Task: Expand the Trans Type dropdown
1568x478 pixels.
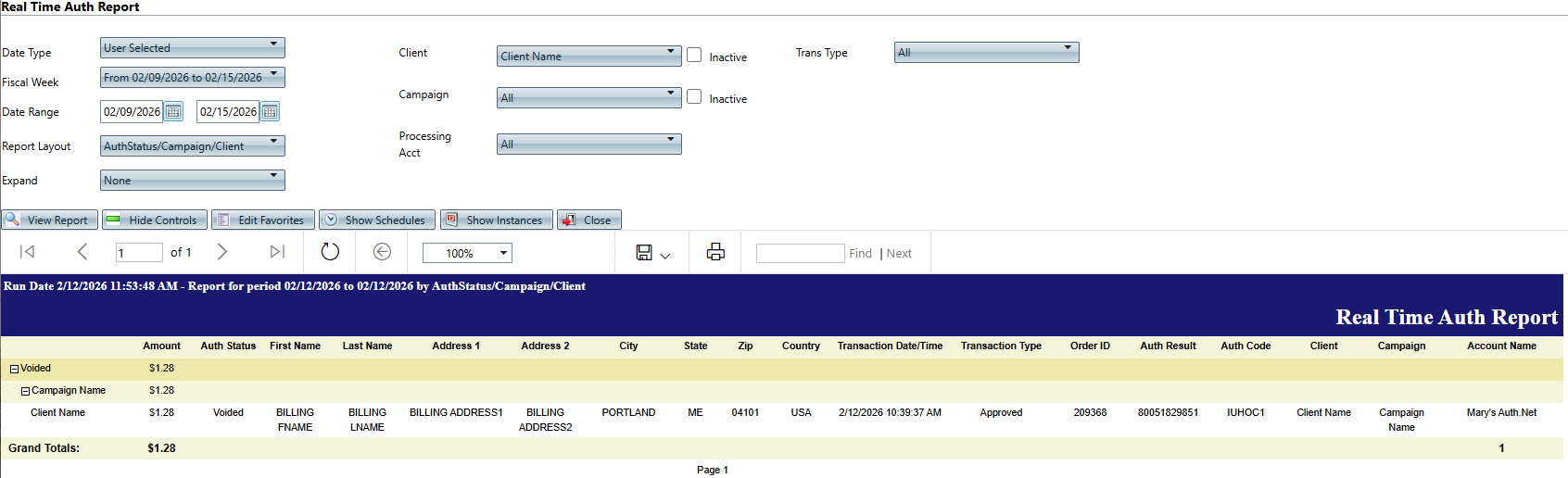Action: [x=986, y=52]
